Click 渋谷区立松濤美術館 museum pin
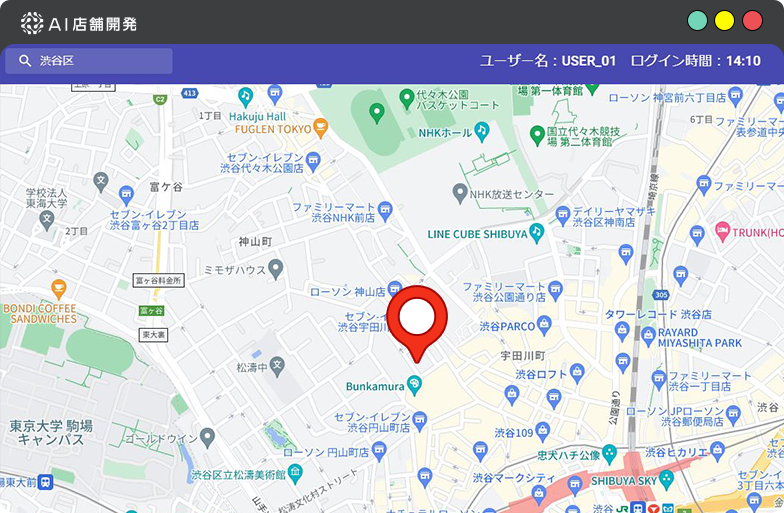Screen dimensions: 784x513 point(295,474)
